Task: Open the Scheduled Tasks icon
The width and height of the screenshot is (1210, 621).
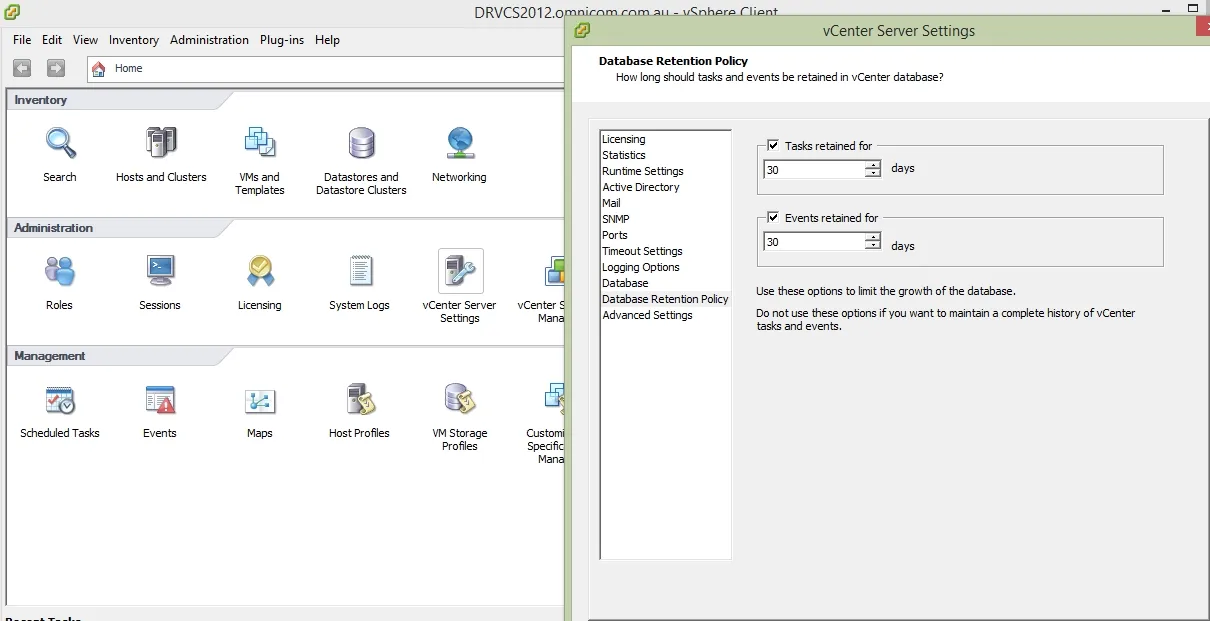Action: (x=60, y=399)
